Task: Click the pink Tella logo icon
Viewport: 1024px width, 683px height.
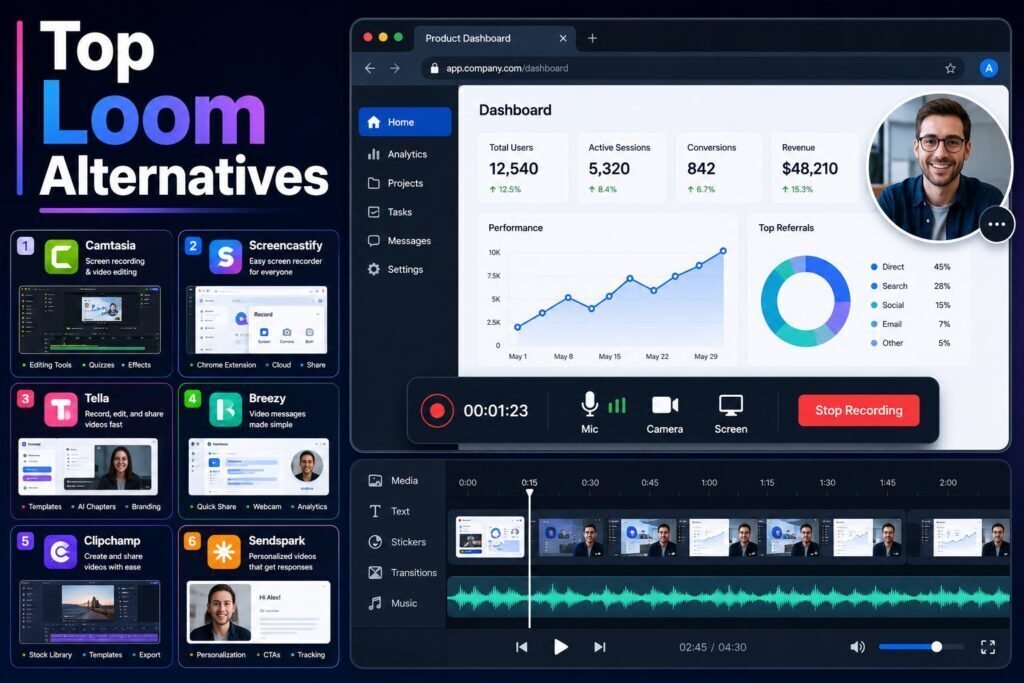Action: (x=61, y=409)
